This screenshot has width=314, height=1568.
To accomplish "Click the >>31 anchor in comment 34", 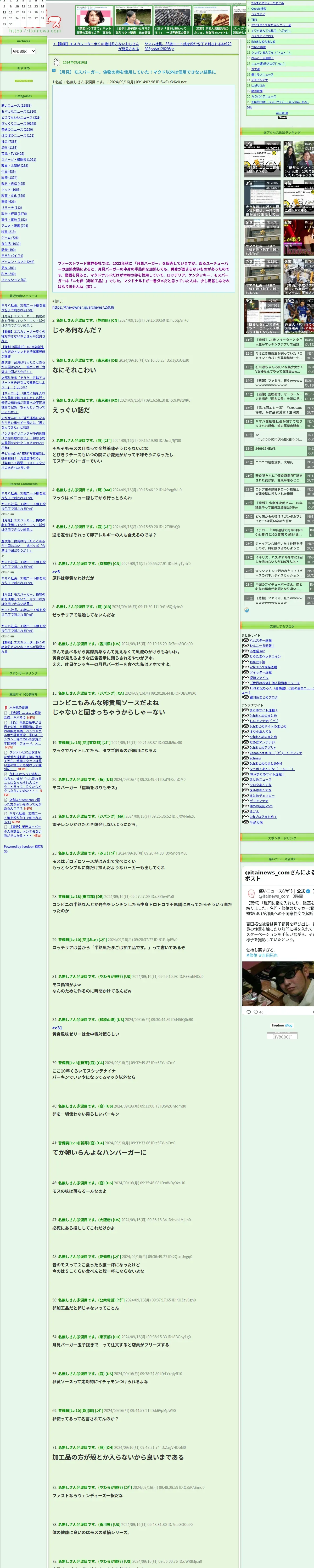I will coord(57,1028).
